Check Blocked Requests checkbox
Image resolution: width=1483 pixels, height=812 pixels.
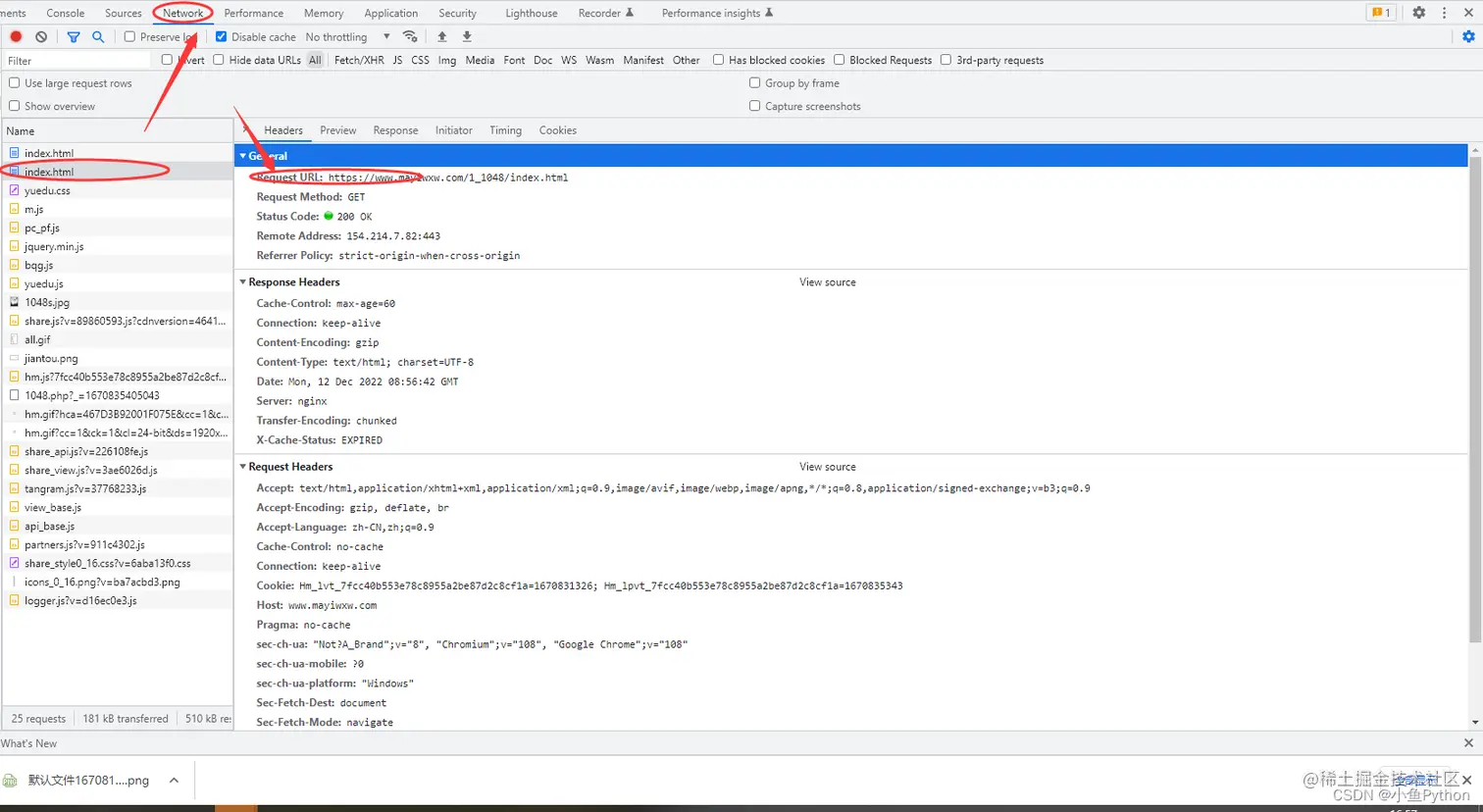tap(839, 60)
